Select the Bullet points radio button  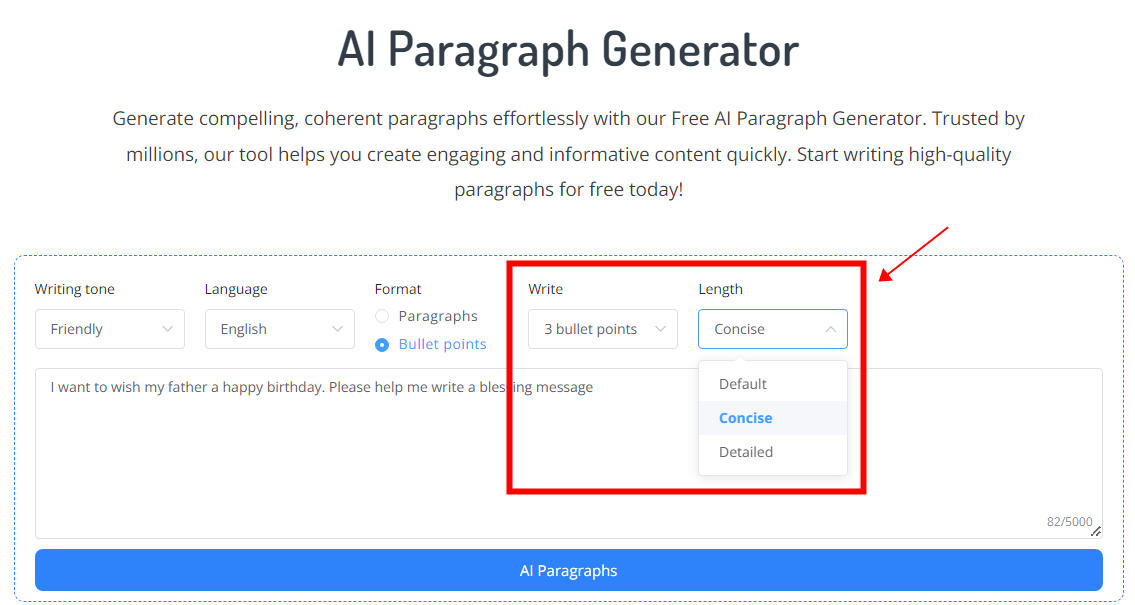(x=382, y=345)
